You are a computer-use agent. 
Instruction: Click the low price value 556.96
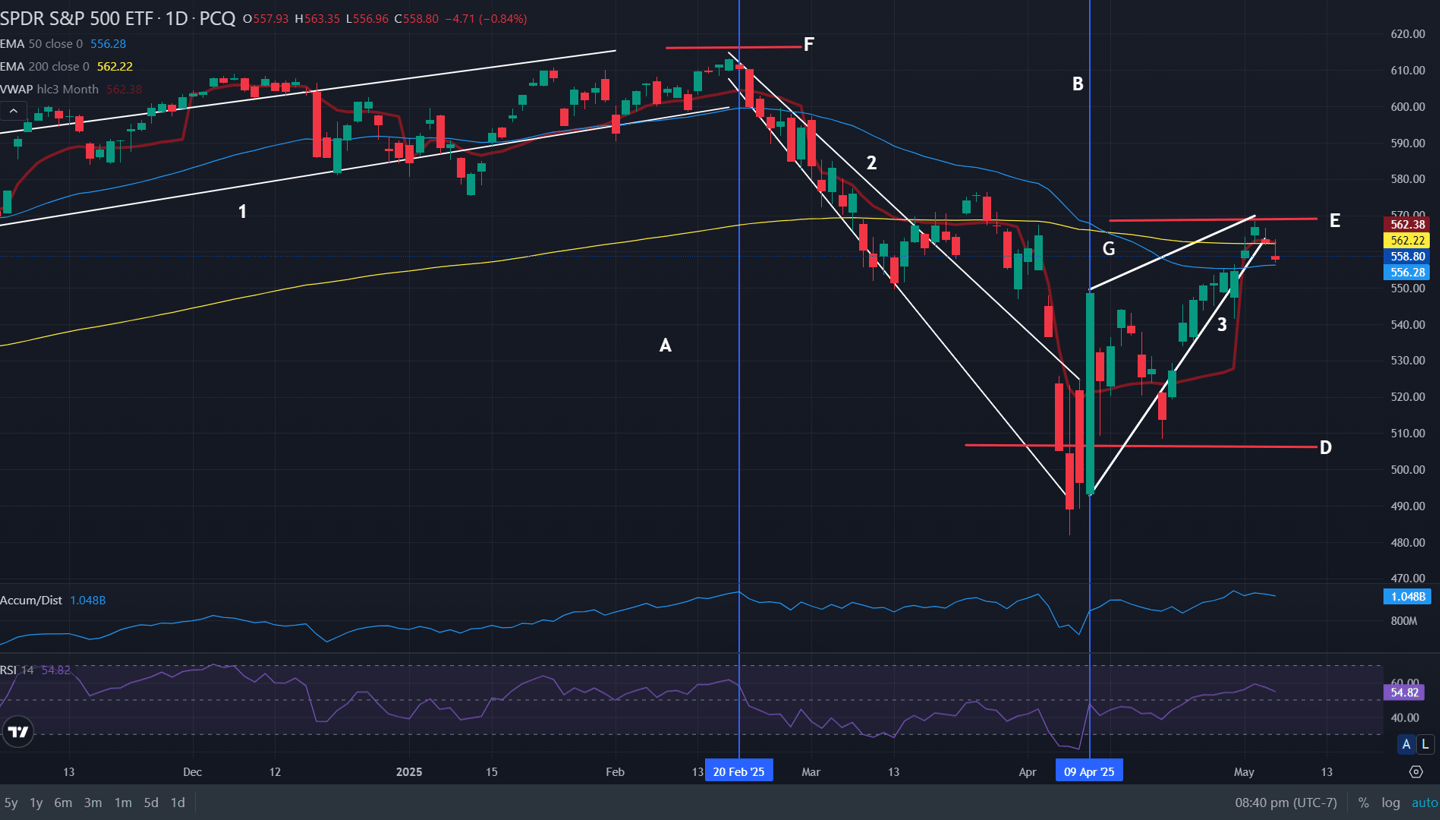point(372,19)
